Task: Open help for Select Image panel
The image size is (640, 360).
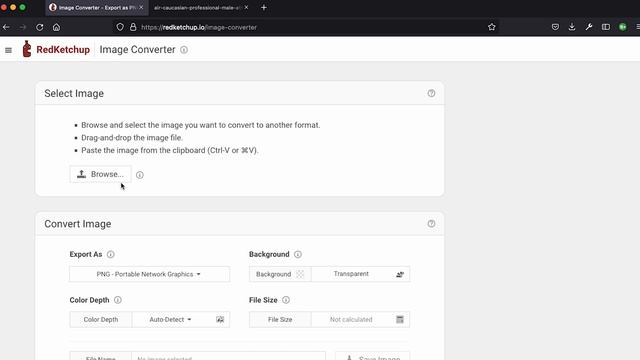Action: click(431, 93)
